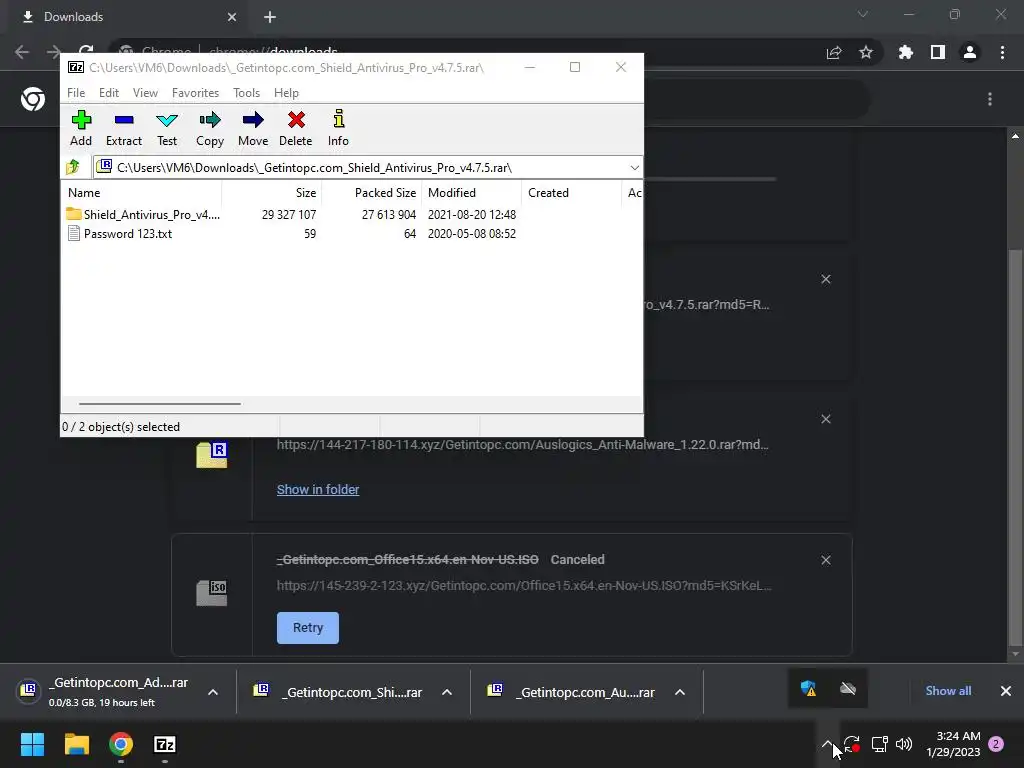This screenshot has height=768, width=1024.
Task: Sort by the Size column header
Action: (x=272, y=193)
